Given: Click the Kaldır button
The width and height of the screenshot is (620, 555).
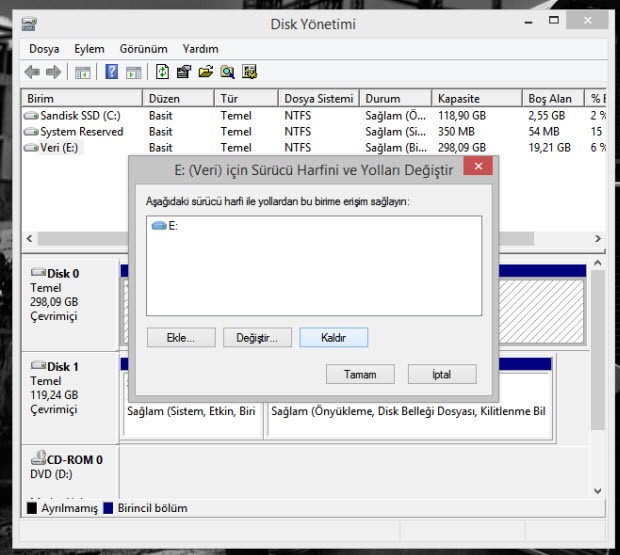Looking at the screenshot, I should (333, 338).
